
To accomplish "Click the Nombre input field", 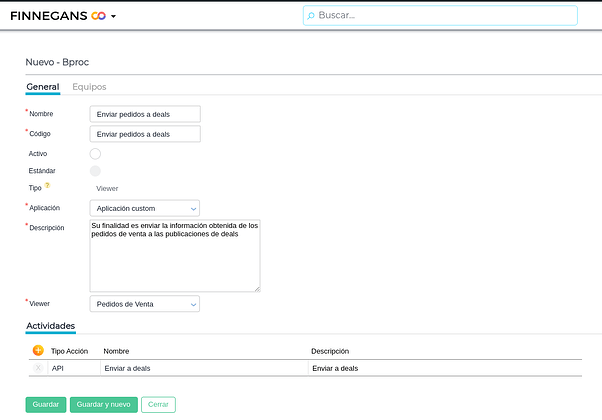I will [x=145, y=114].
